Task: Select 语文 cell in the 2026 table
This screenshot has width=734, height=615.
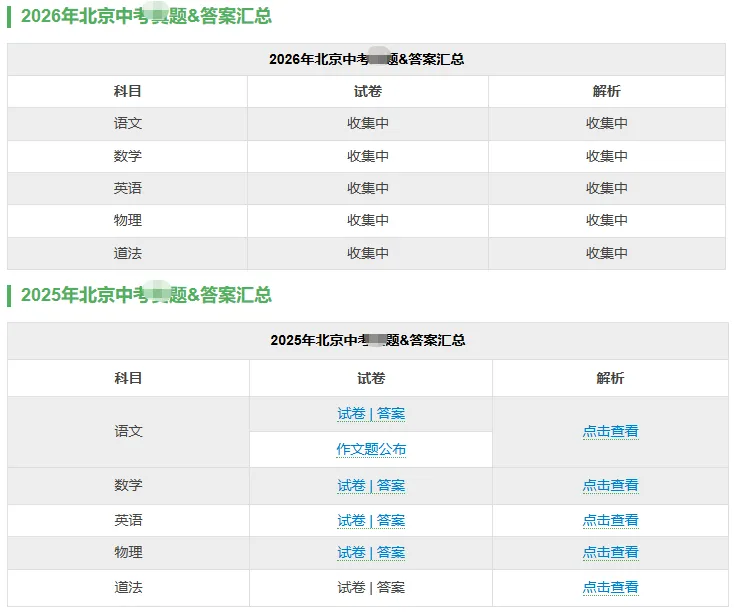Action: [x=127, y=124]
